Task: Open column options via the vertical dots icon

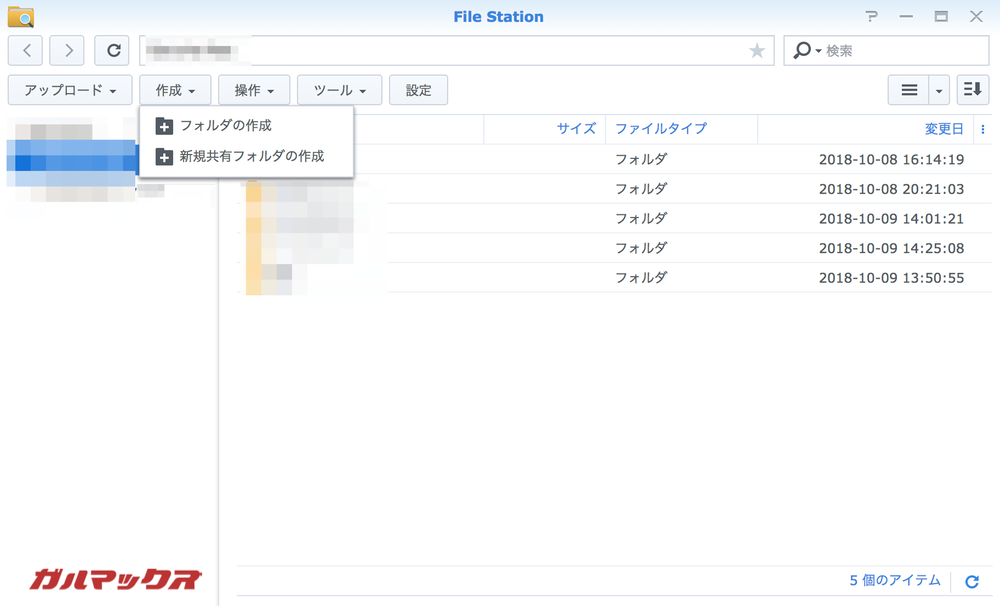Action: click(983, 128)
